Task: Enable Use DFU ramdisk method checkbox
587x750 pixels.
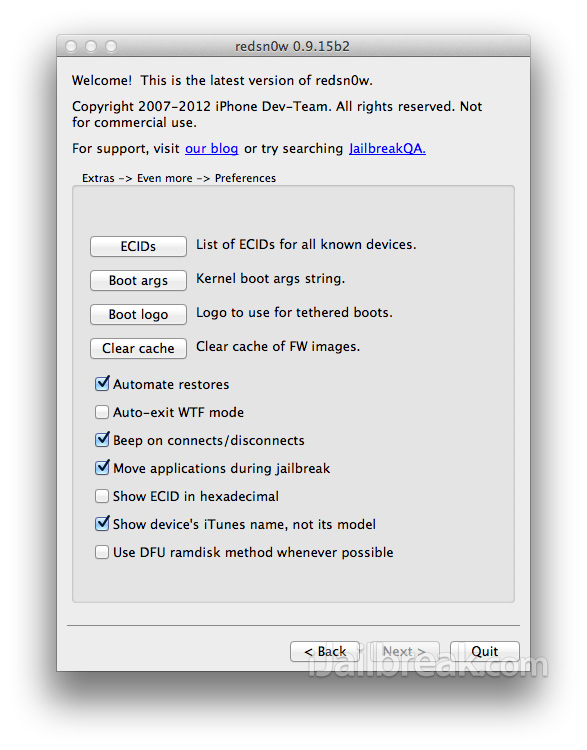Action: [102, 552]
